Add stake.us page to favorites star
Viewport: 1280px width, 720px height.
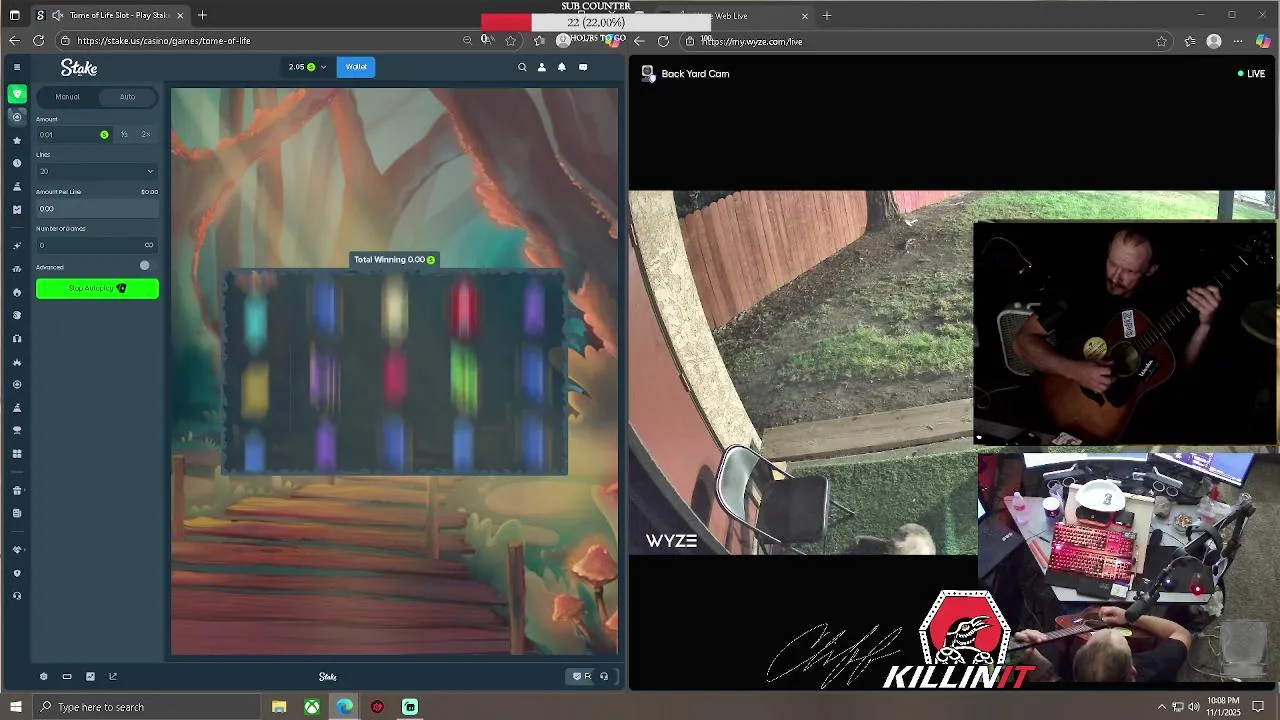[x=511, y=40]
